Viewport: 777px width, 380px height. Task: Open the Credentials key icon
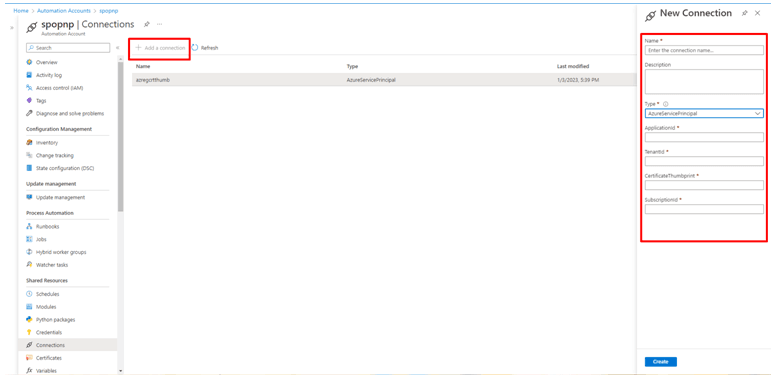29,332
